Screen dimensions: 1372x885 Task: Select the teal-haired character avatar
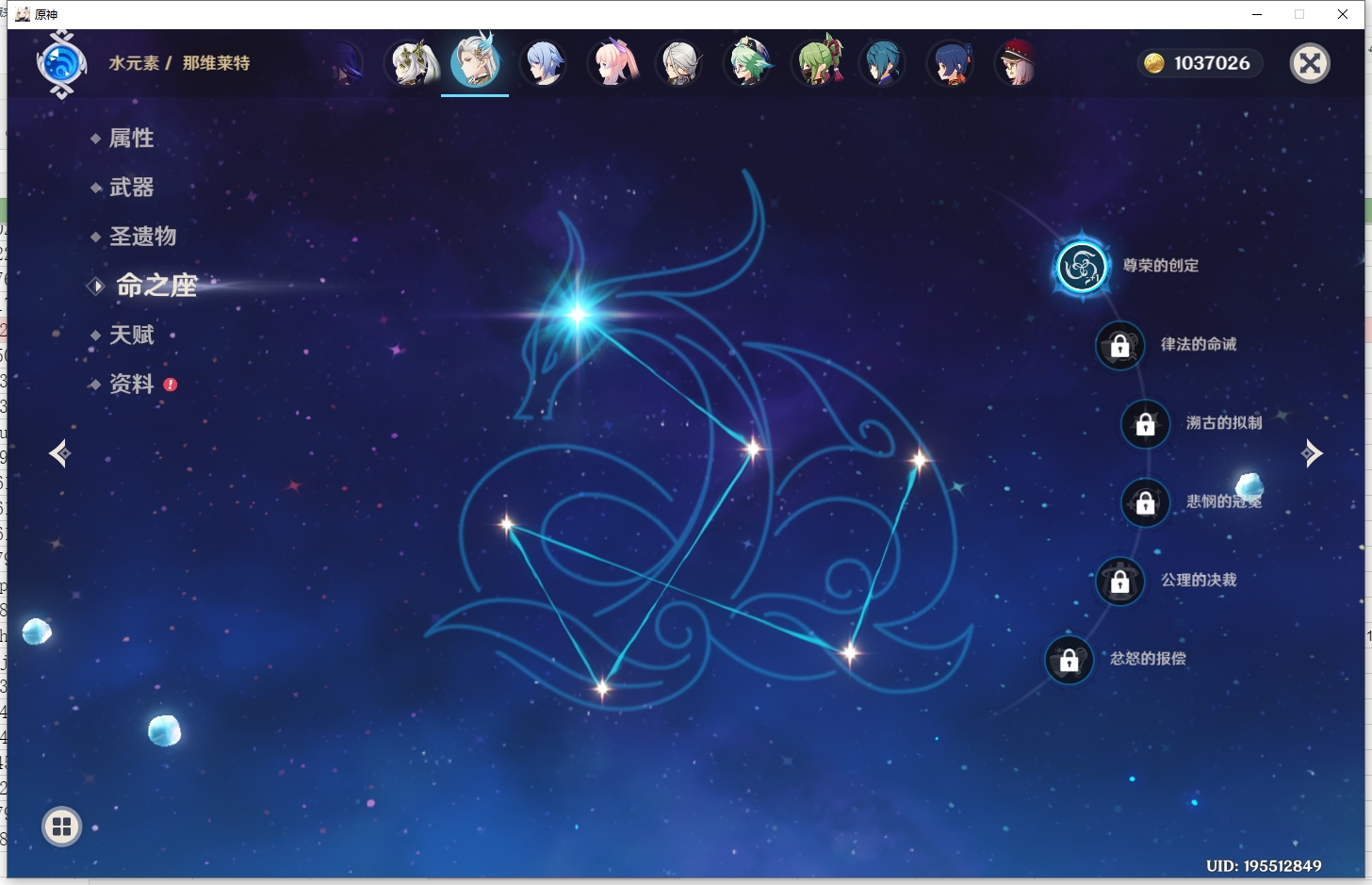pyautogui.click(x=883, y=63)
